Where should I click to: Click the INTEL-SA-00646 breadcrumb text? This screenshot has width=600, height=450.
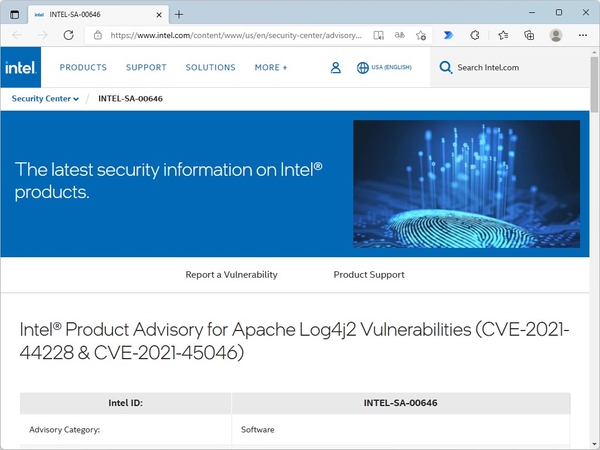point(130,99)
